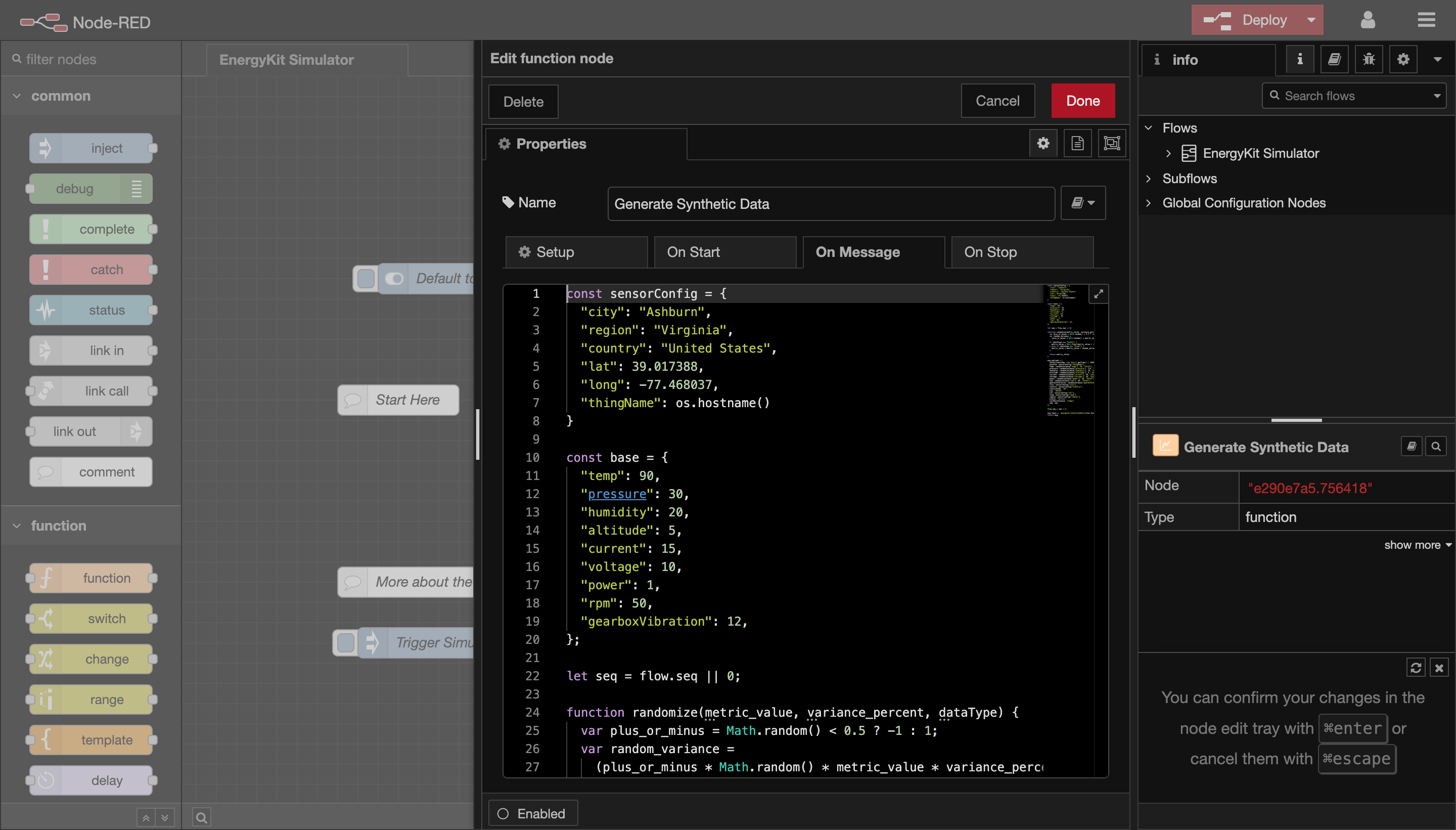Open the debug messages sidebar tab
Image resolution: width=1456 pixels, height=830 pixels.
click(x=1368, y=59)
